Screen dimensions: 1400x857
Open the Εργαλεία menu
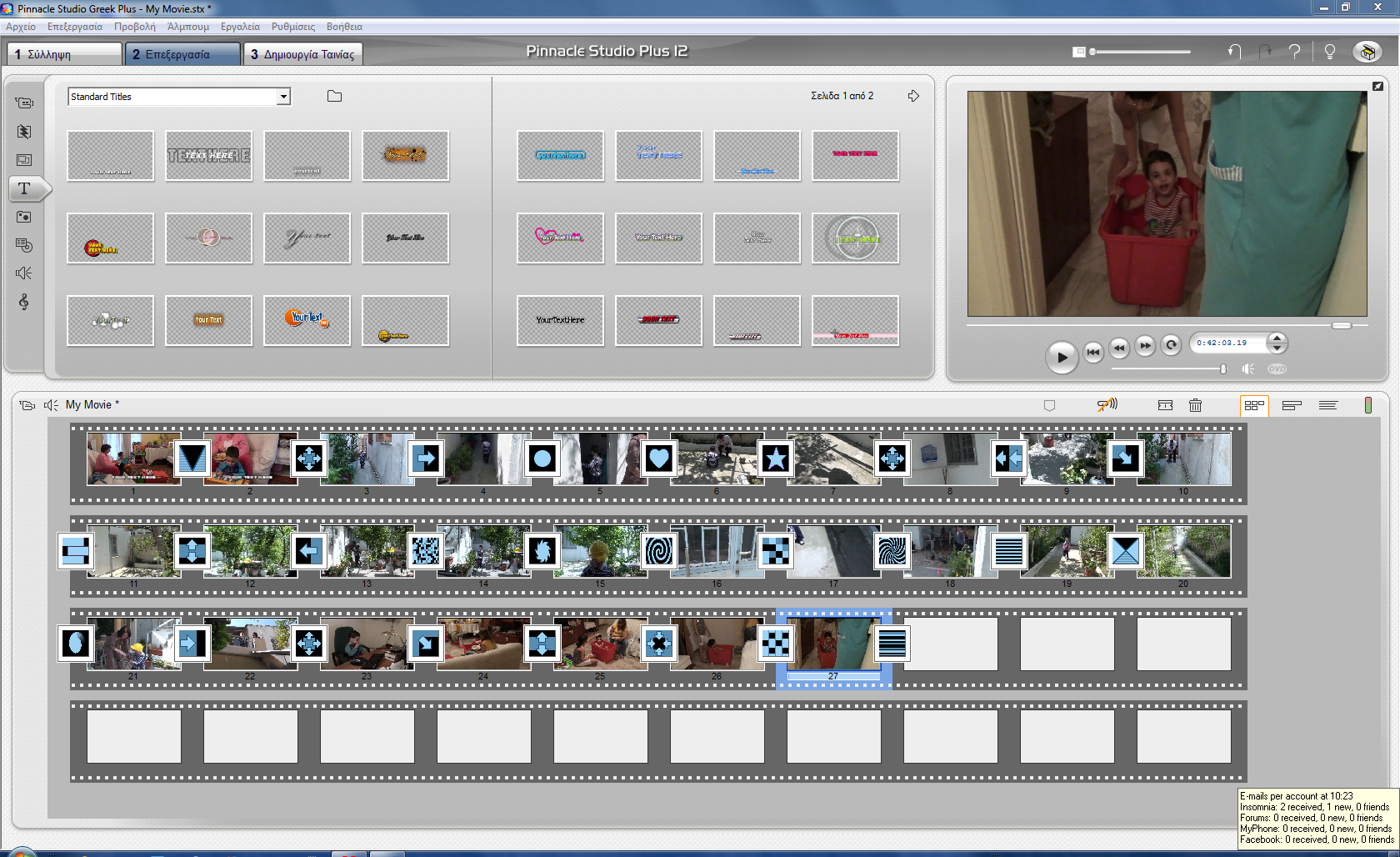240,27
